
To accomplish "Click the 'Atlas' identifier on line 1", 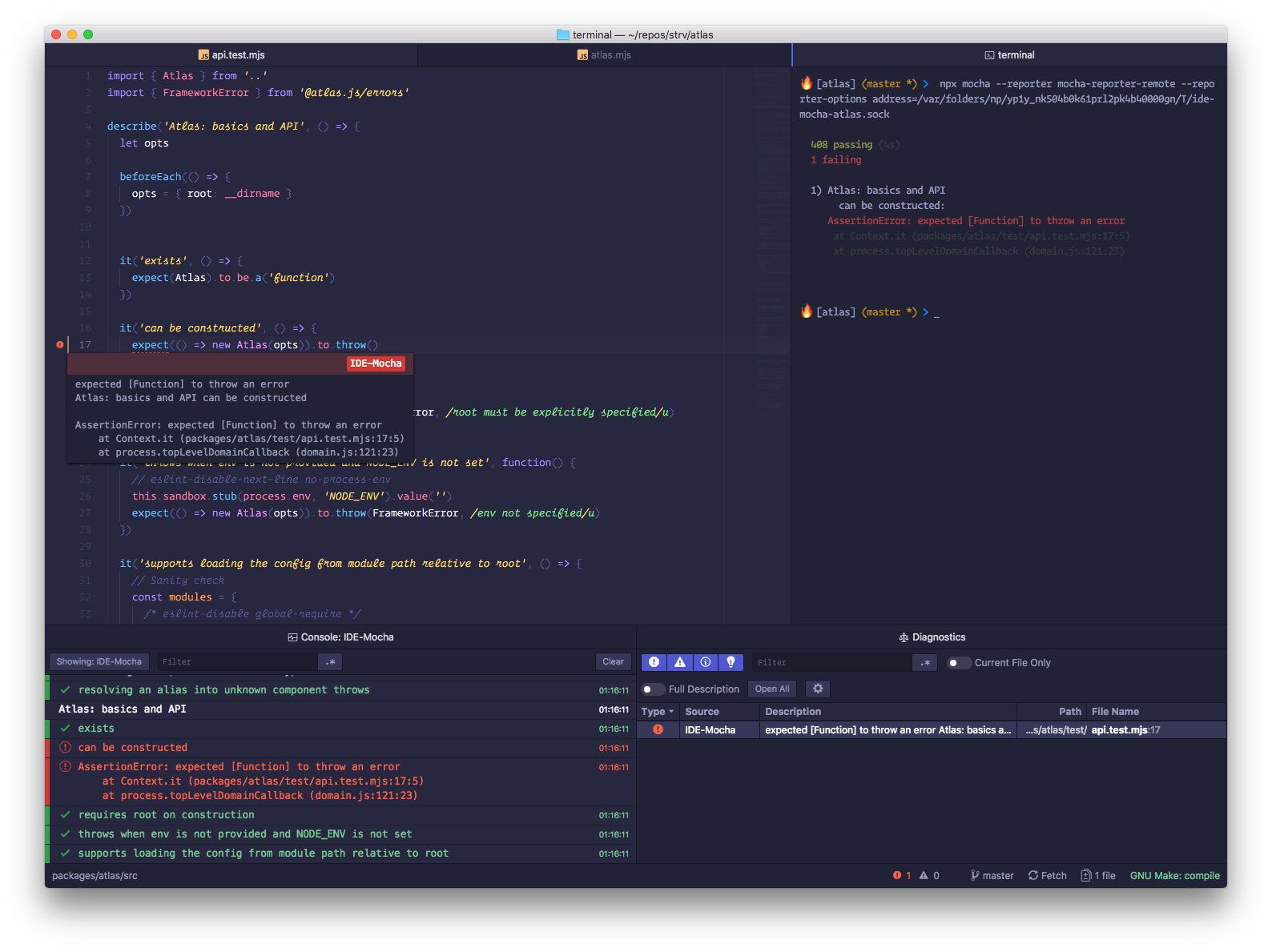I will click(x=178, y=76).
